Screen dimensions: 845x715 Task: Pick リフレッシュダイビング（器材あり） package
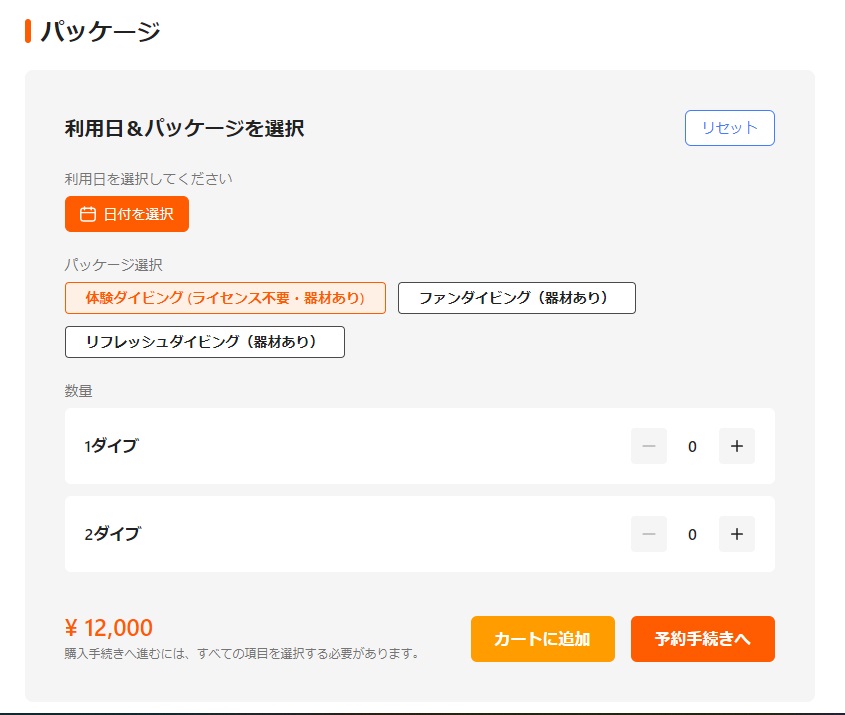tap(204, 342)
